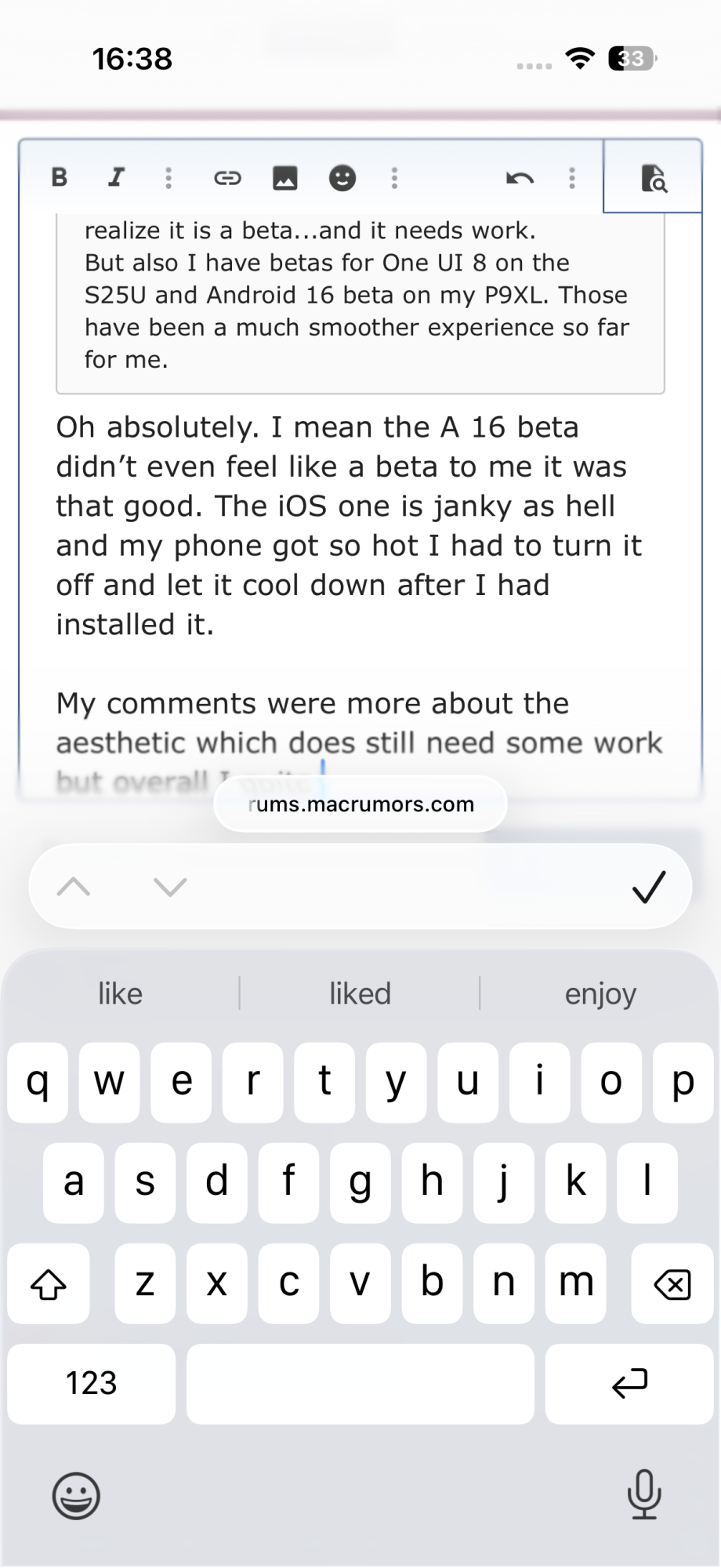Choose the 'enjoy' word suggestion
The image size is (721, 1568).
(600, 993)
